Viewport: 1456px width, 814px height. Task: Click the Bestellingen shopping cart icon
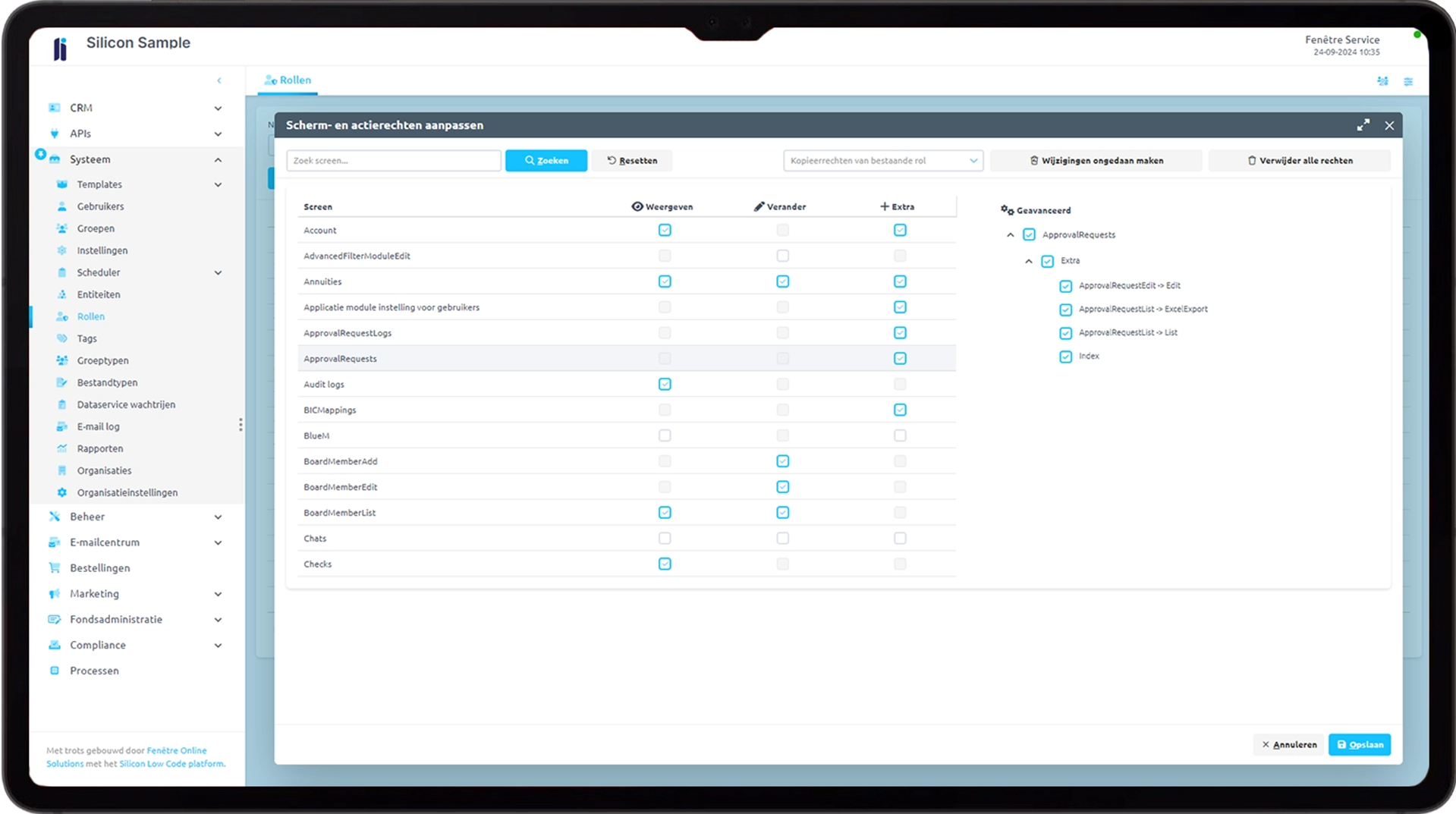(55, 567)
